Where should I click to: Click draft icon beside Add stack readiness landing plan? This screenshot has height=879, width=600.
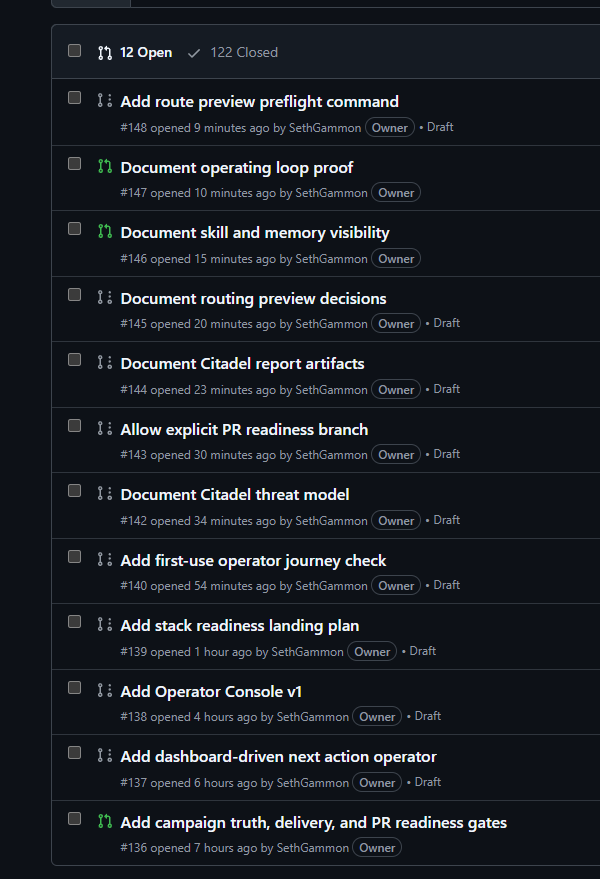click(x=105, y=624)
